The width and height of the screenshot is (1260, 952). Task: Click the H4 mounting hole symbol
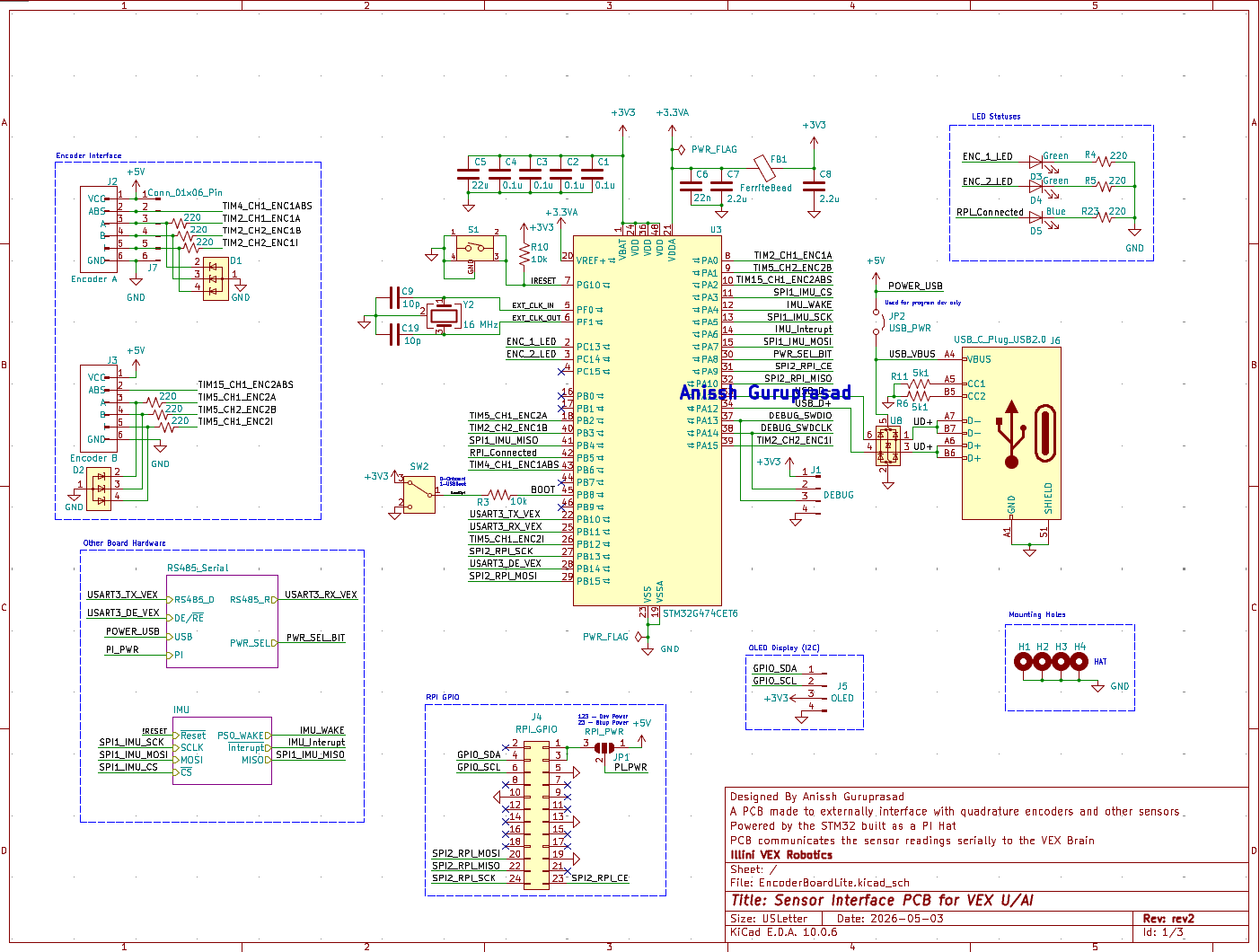click(x=1080, y=662)
